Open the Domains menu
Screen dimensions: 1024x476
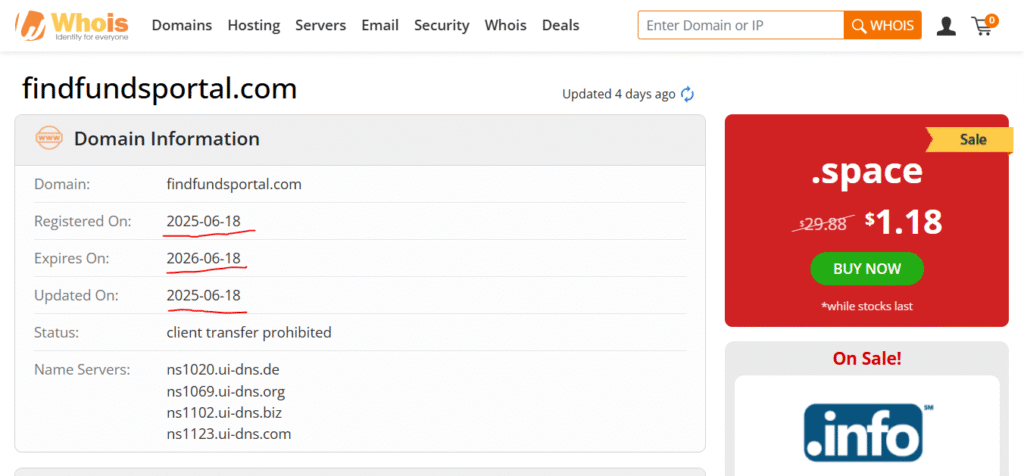[x=182, y=25]
